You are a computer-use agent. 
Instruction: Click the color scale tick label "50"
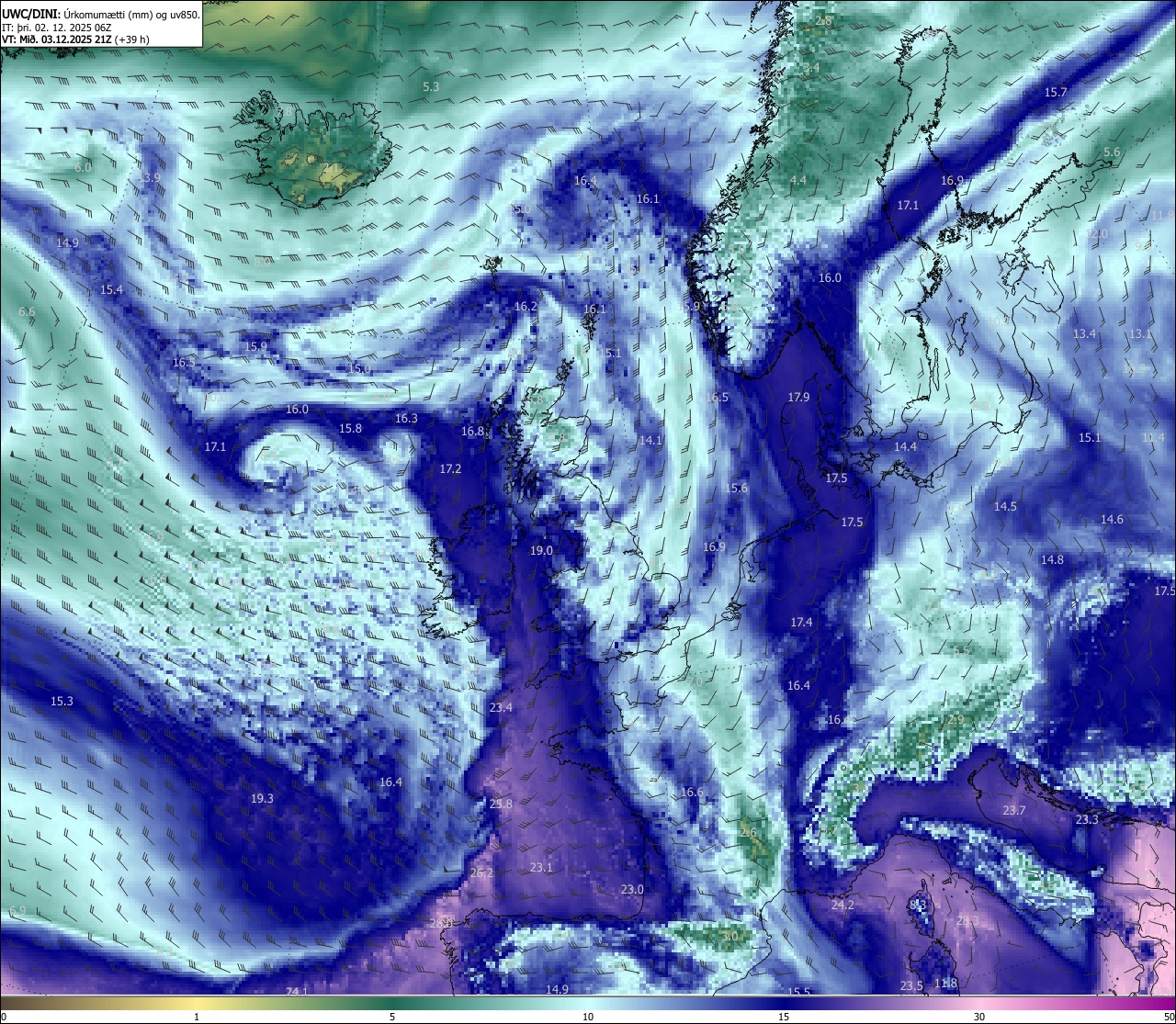pos(1169,1017)
